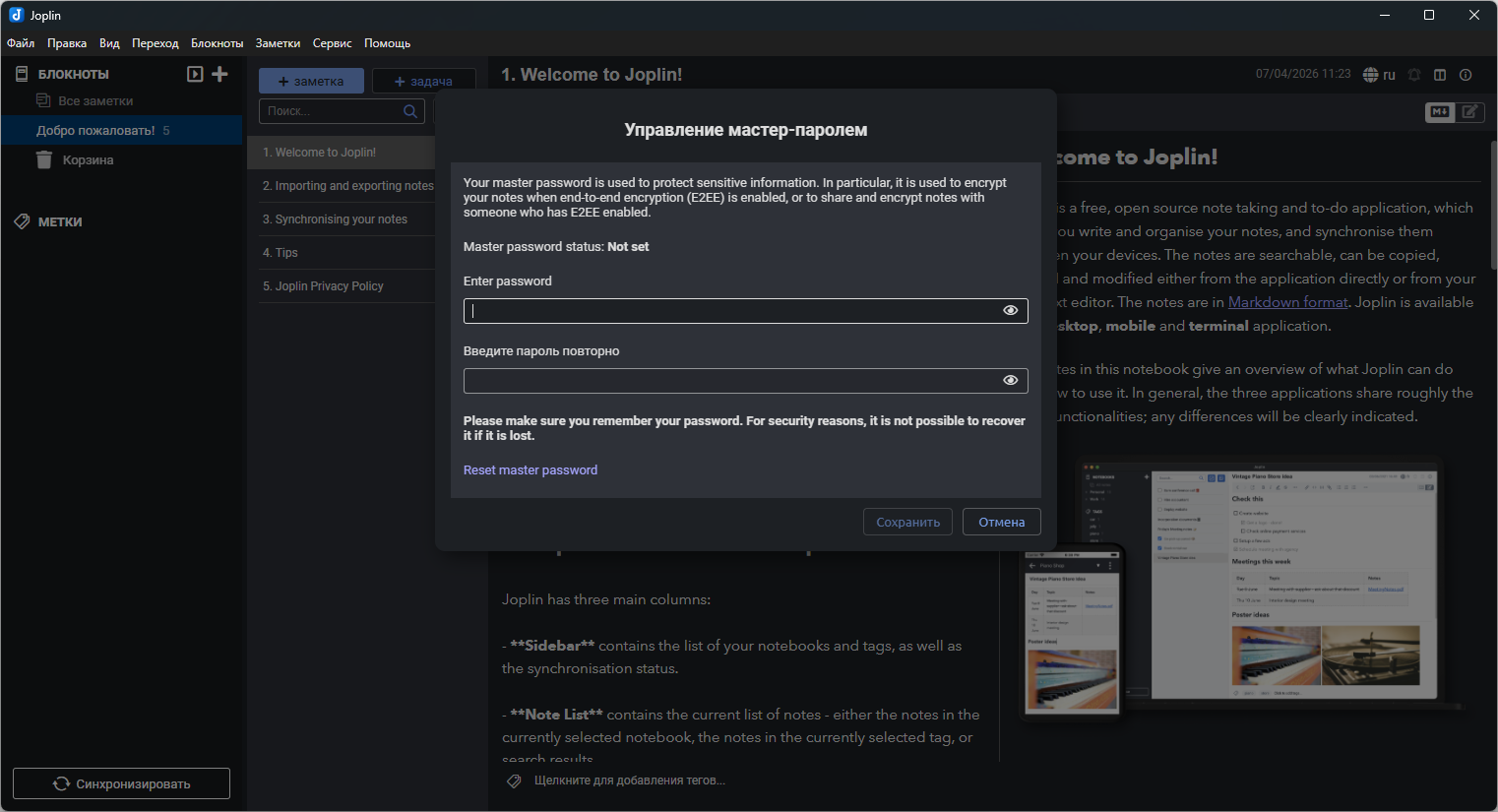Click the МЕТКИ section header
1498x812 pixels.
pos(60,221)
